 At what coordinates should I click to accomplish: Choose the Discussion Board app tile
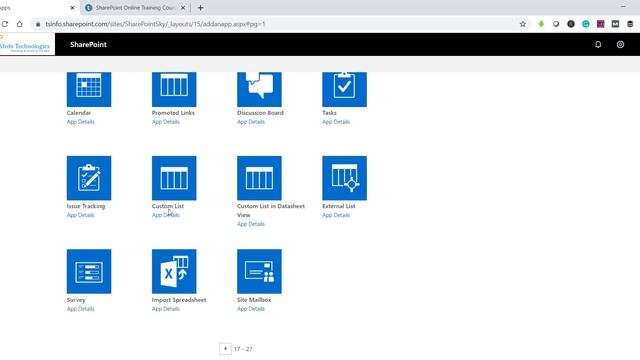pyautogui.click(x=259, y=89)
